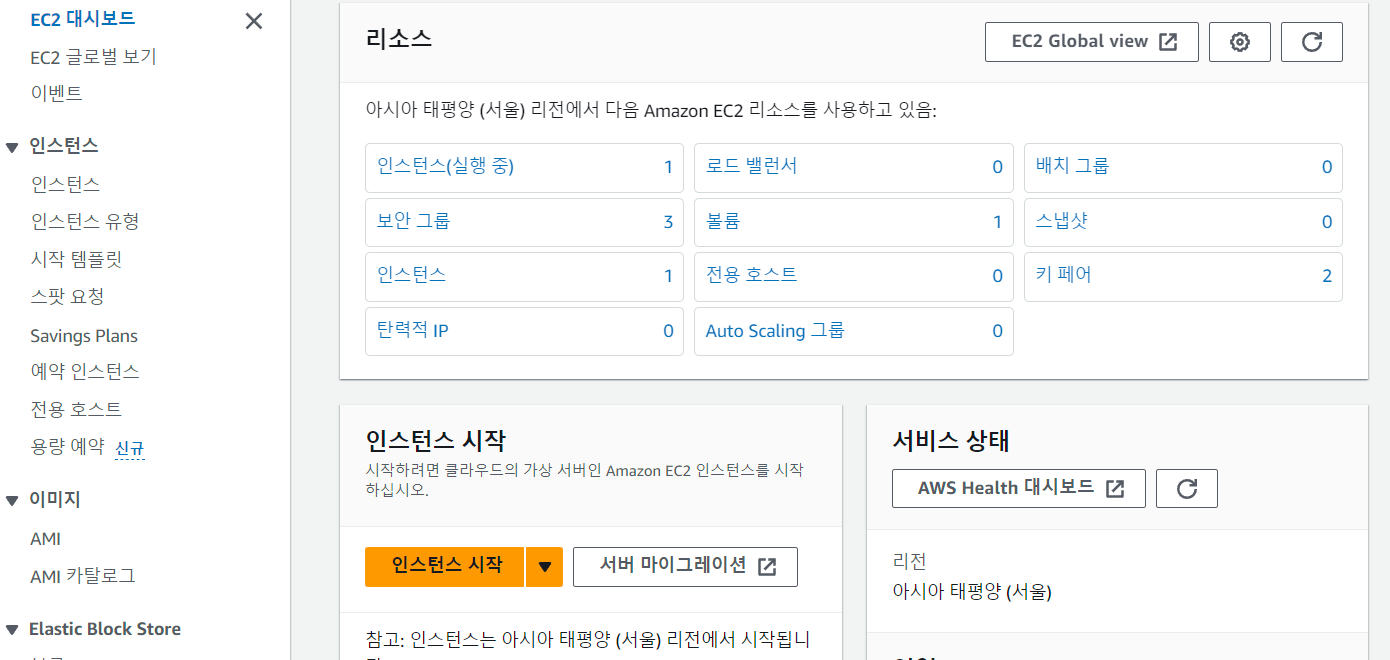Click the 서비스 상태 heading
This screenshot has width=1390, height=660.
951,441
